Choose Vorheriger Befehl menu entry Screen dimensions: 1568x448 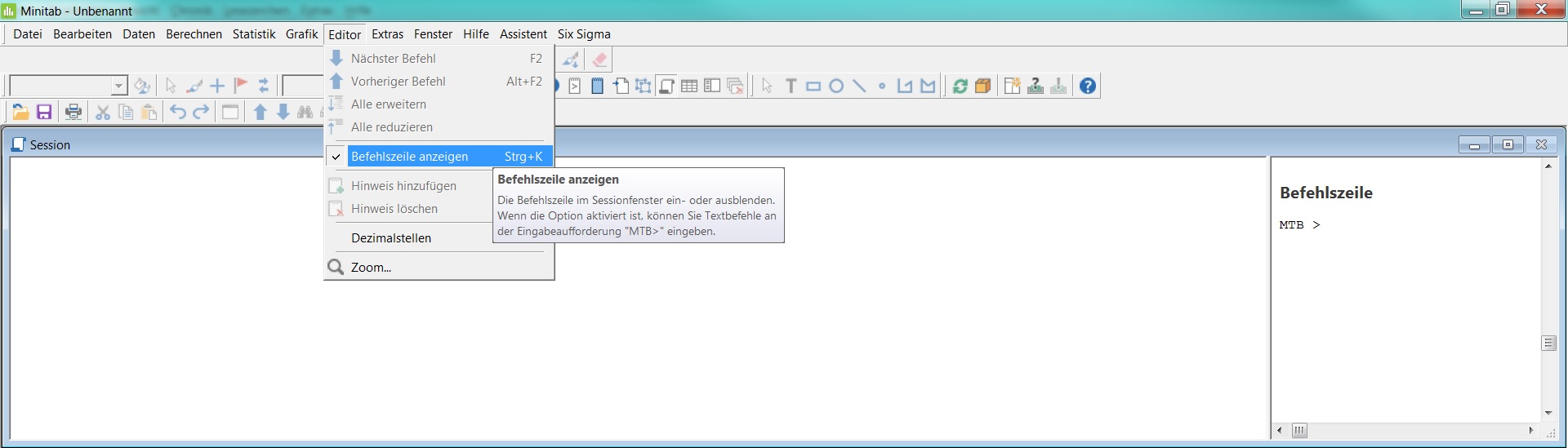tap(439, 81)
